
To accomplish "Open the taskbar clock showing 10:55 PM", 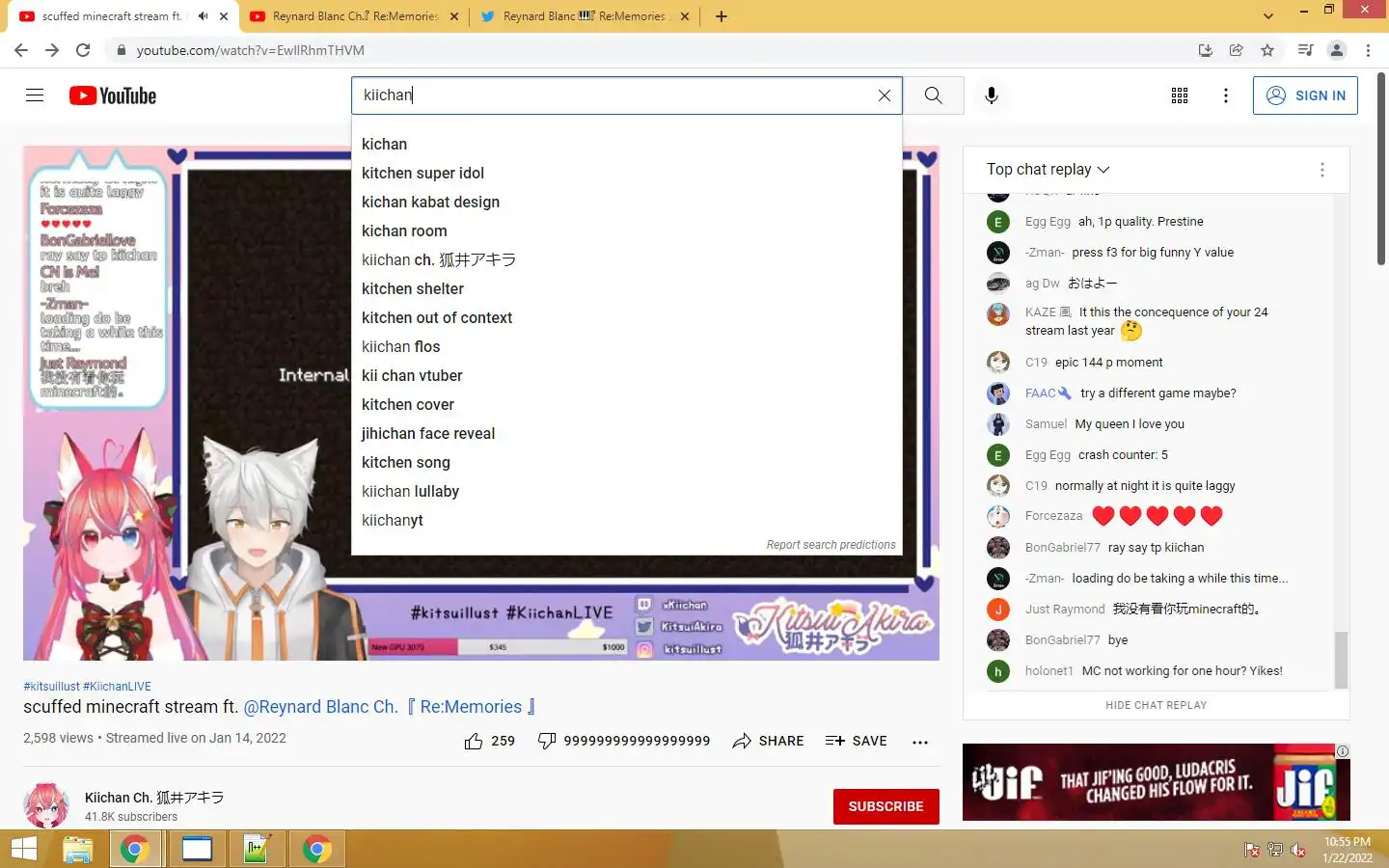I will (x=1348, y=850).
